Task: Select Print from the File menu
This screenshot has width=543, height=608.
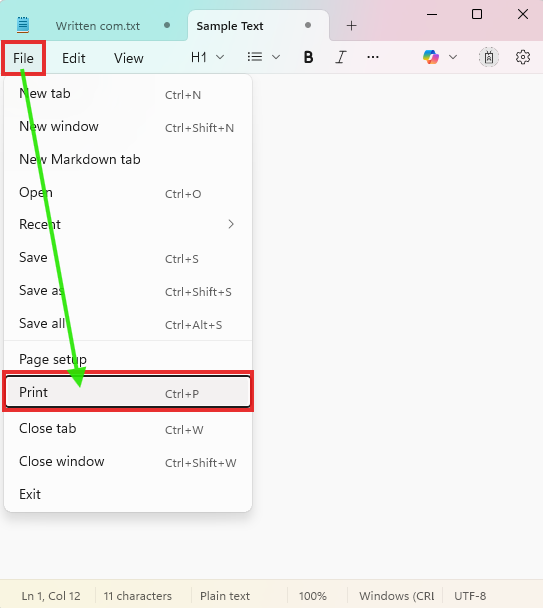Action: click(128, 392)
